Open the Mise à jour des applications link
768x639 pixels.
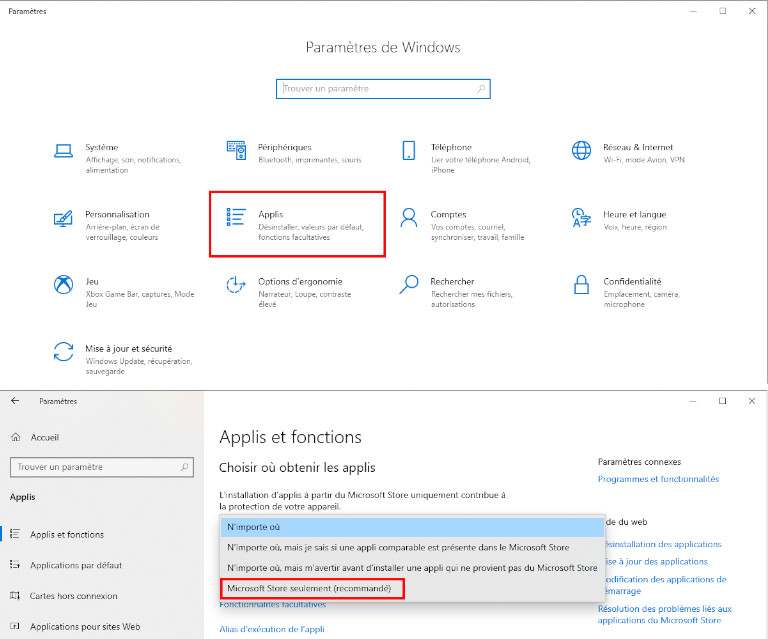(x=656, y=562)
